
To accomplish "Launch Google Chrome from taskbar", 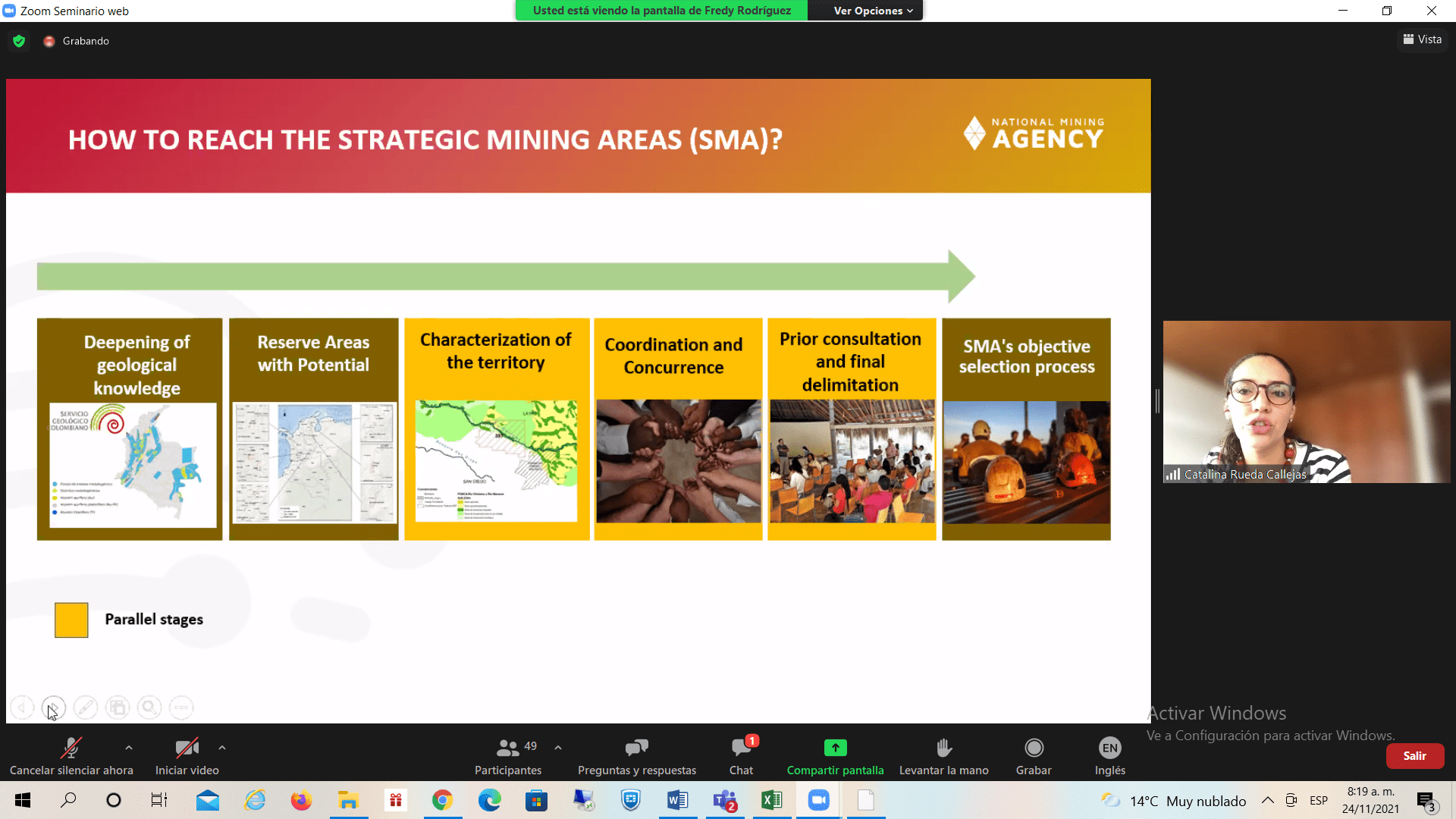I will [442, 800].
